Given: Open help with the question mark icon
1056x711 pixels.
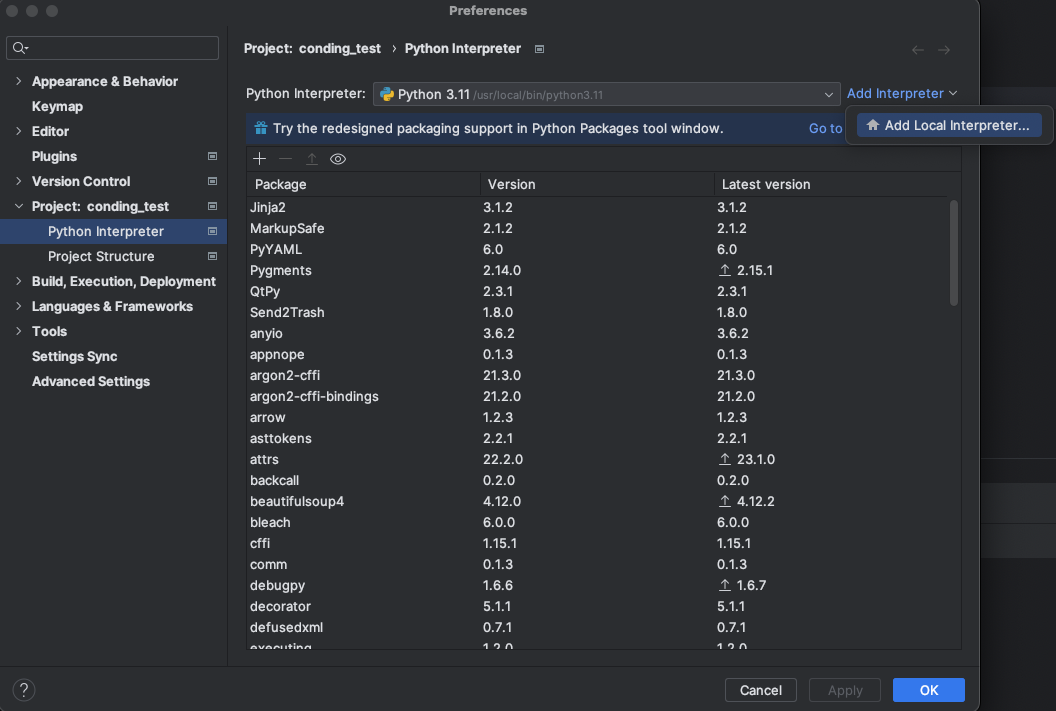Looking at the screenshot, I should (x=24, y=689).
